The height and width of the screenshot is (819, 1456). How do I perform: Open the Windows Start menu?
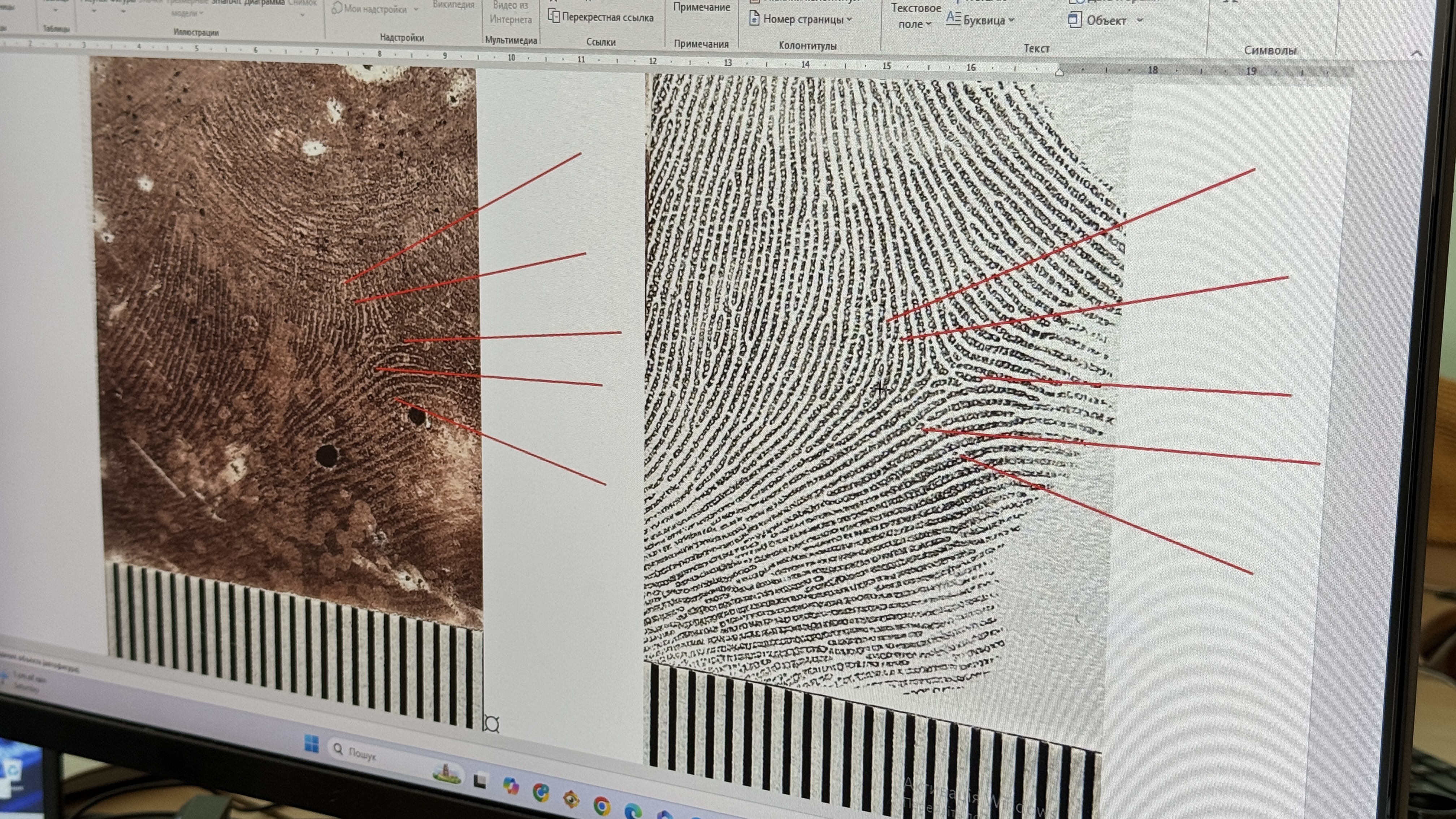point(311,743)
